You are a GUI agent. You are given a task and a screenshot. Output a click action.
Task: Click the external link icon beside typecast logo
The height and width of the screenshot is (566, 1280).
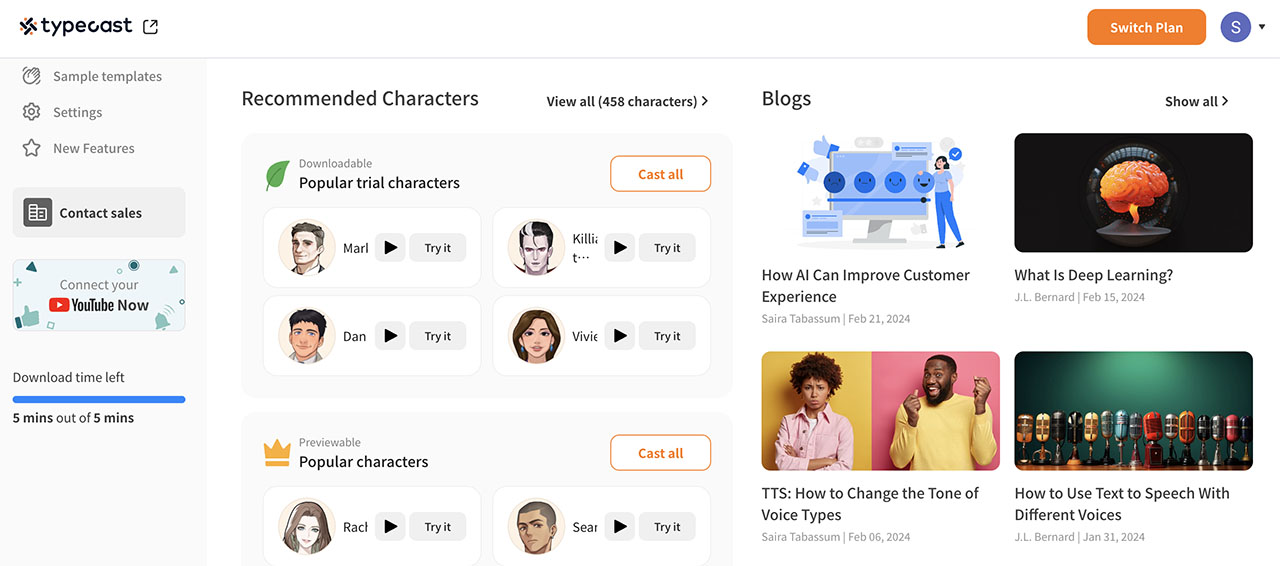150,27
